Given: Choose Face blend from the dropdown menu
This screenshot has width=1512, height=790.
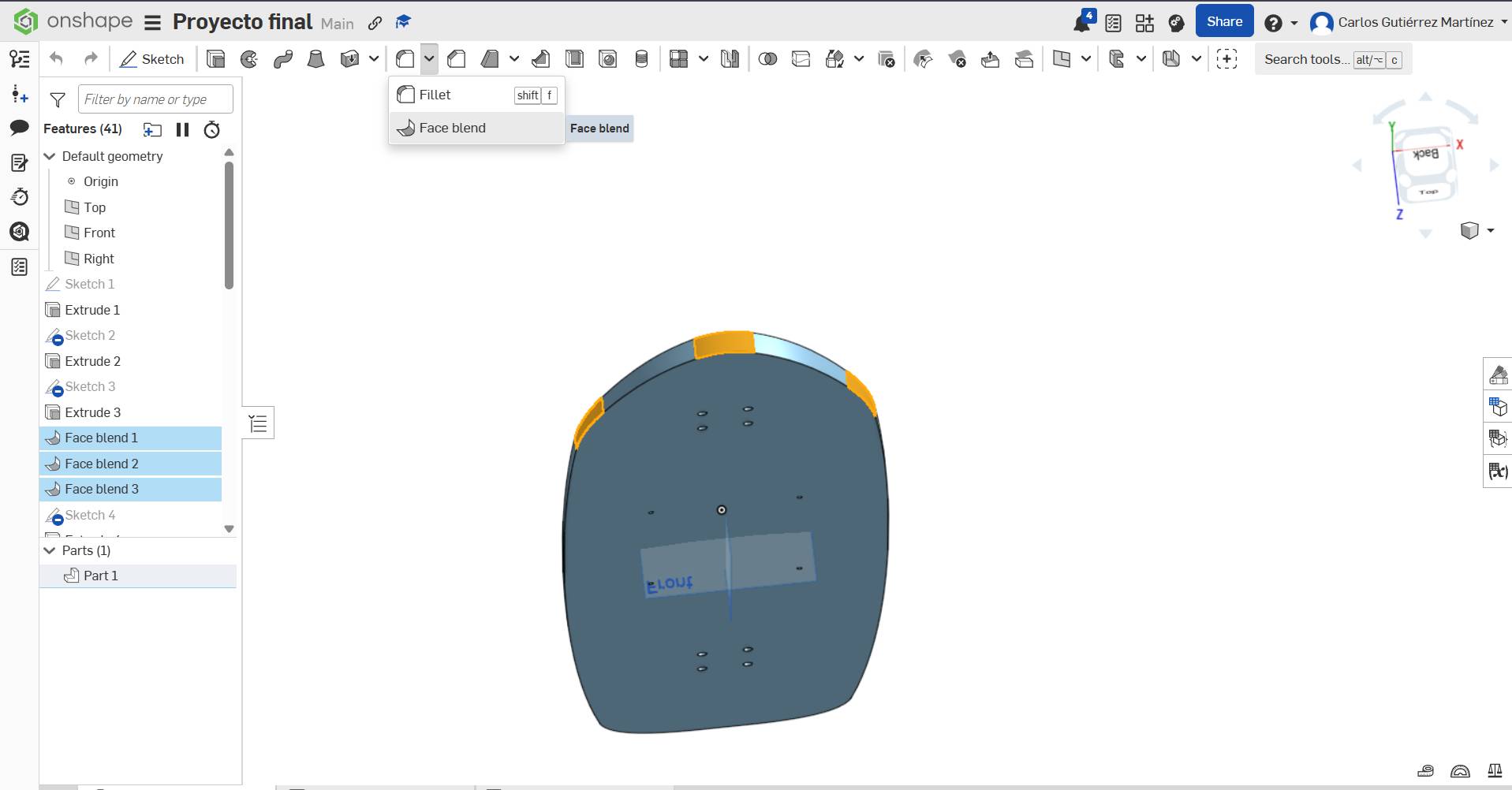Looking at the screenshot, I should pos(476,129).
